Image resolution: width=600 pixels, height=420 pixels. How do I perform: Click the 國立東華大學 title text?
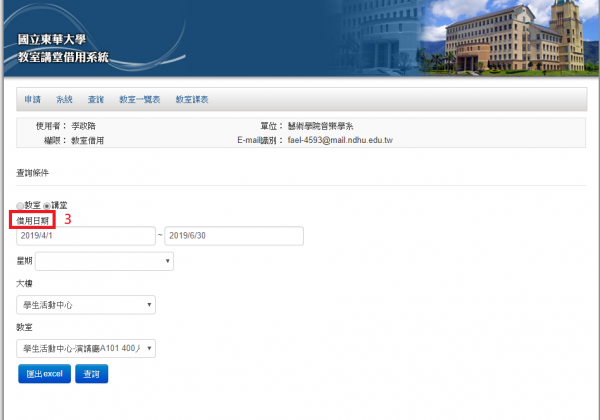pos(52,39)
